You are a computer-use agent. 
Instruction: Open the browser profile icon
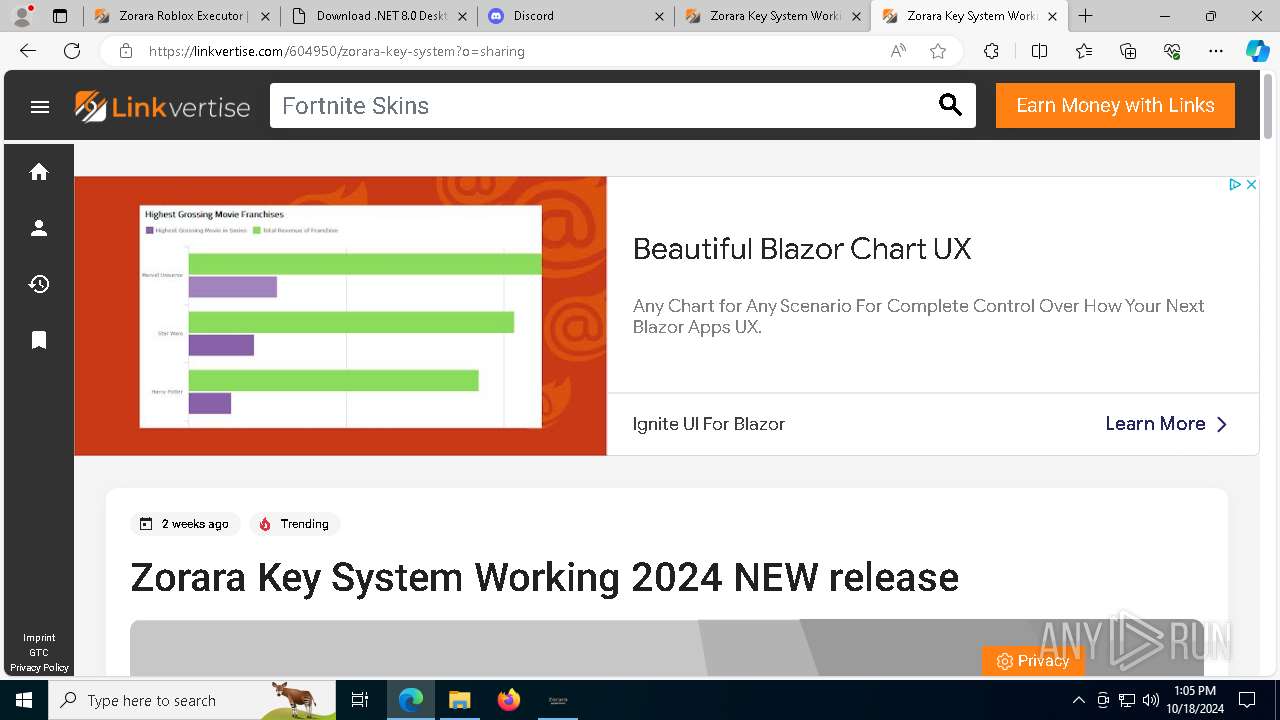[x=22, y=16]
